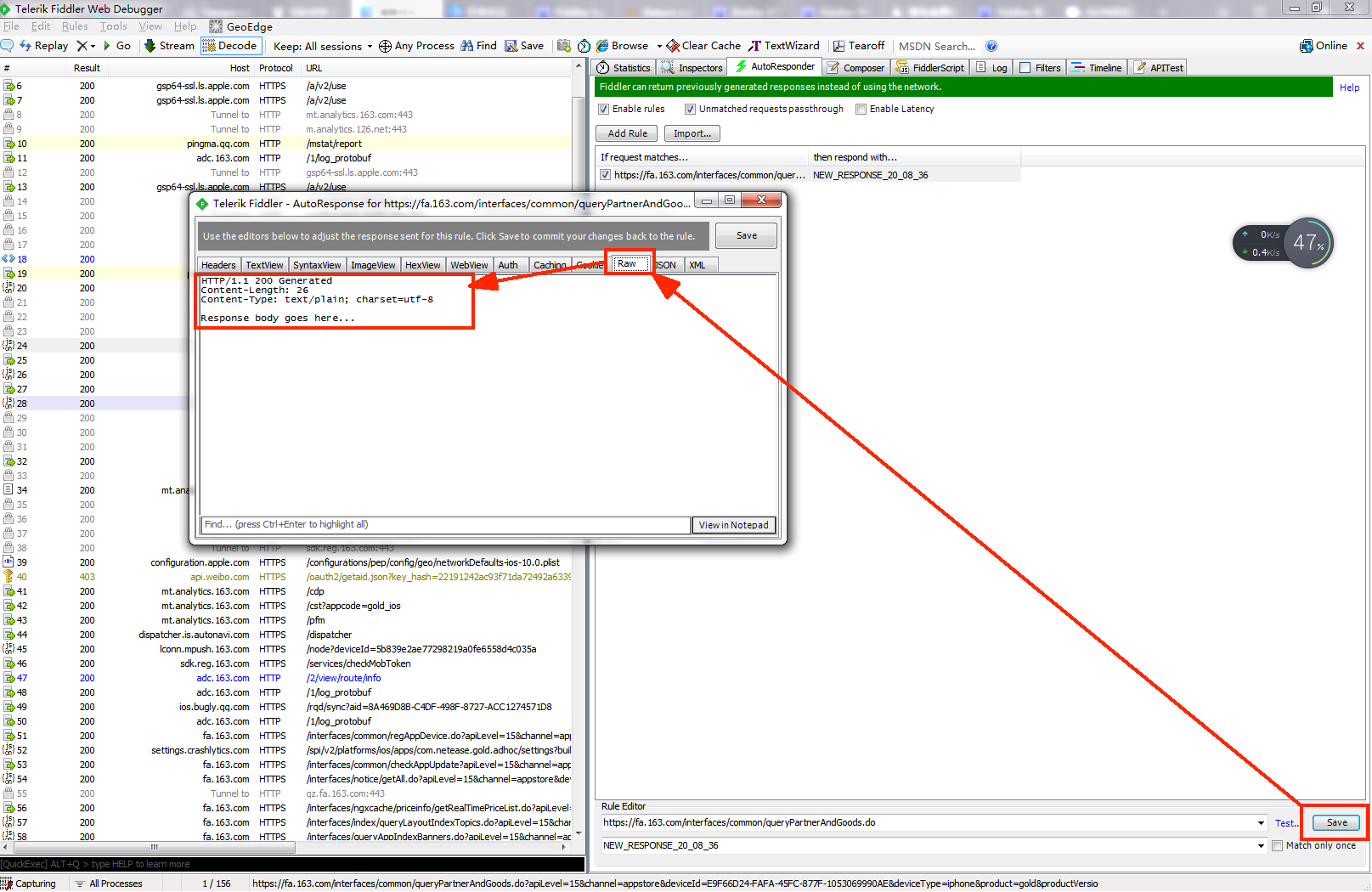This screenshot has width=1372, height=892.
Task: Click the All Processes status bar filter
Action: [109, 884]
